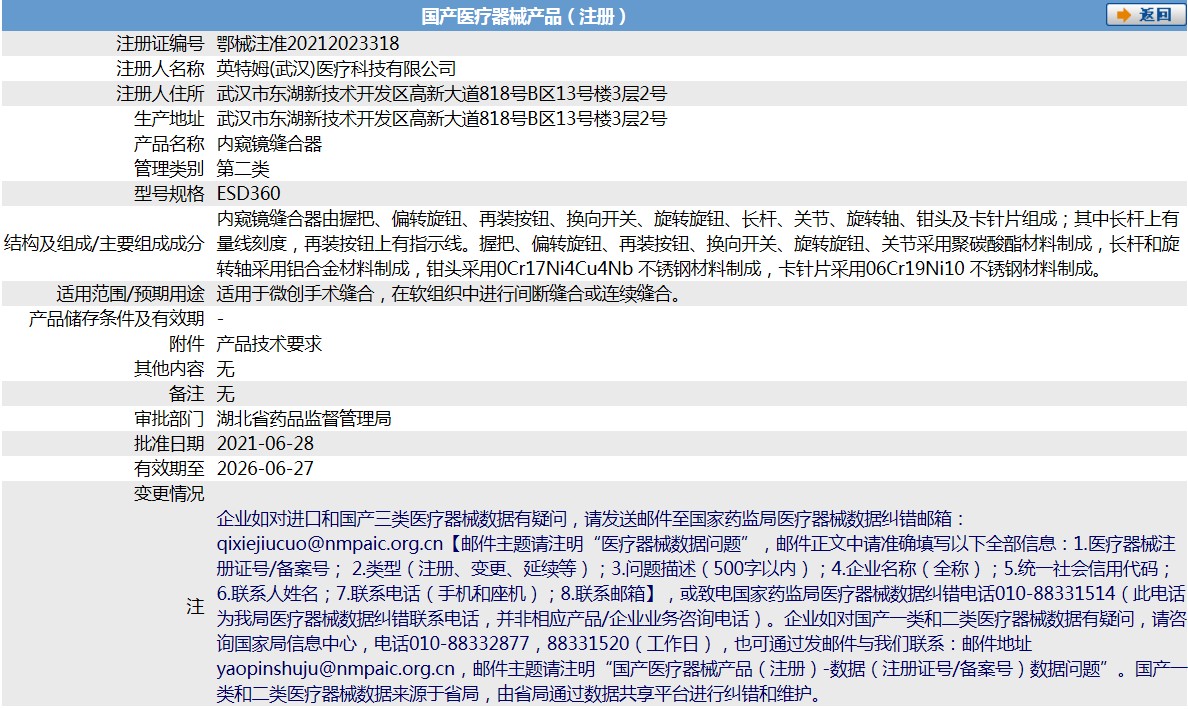
Task: Click the structure description starting 内窥镜缝合器由握把
Action: 698,244
